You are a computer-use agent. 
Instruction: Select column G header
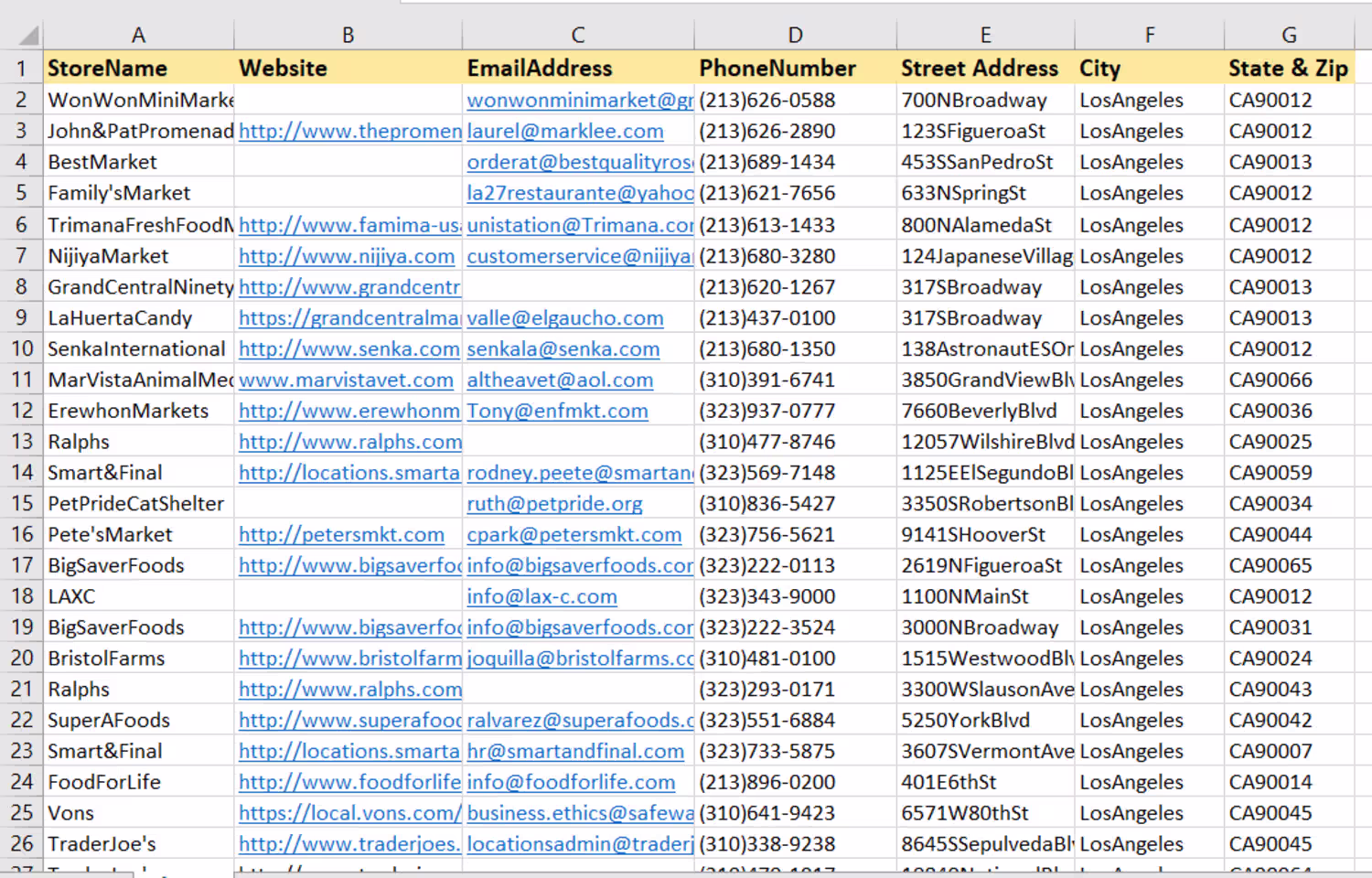click(x=1289, y=36)
